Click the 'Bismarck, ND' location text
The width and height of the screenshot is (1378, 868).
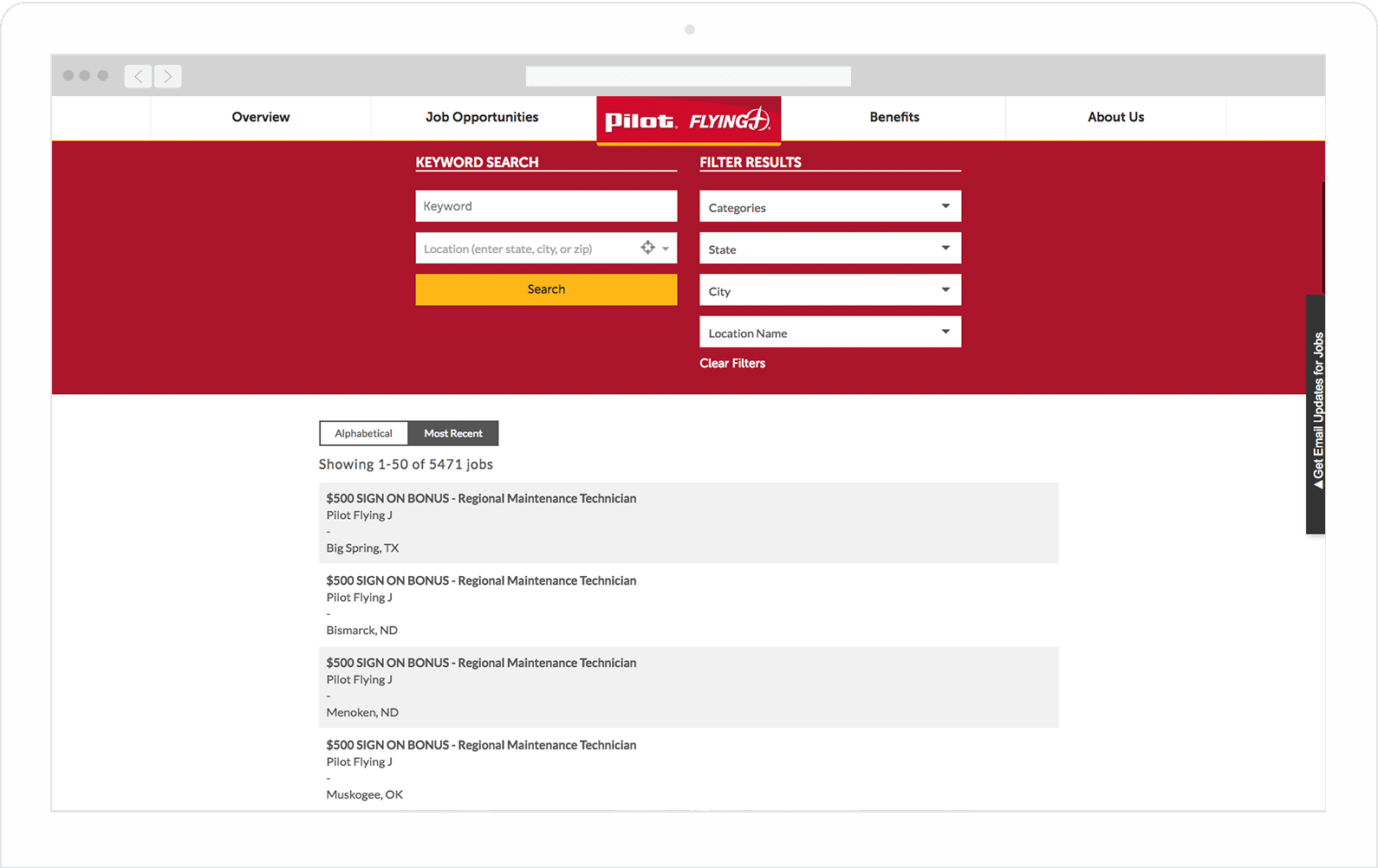pos(361,631)
